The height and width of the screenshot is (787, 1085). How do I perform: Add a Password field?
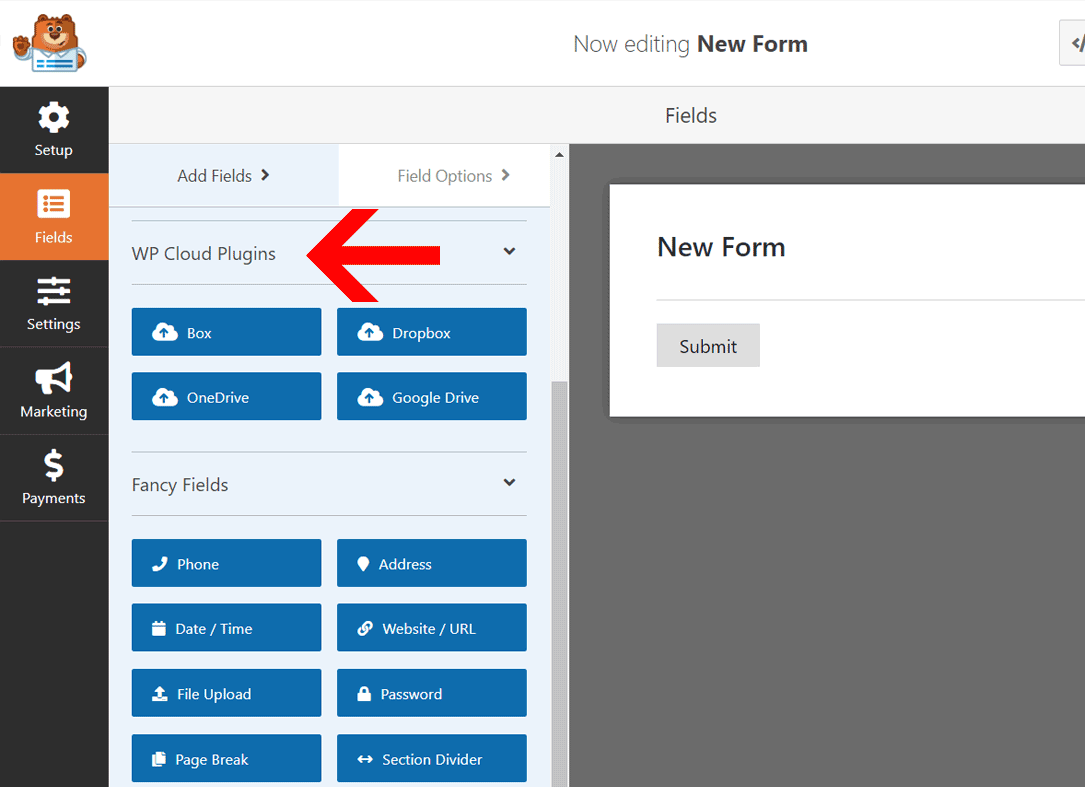pyautogui.click(x=432, y=693)
